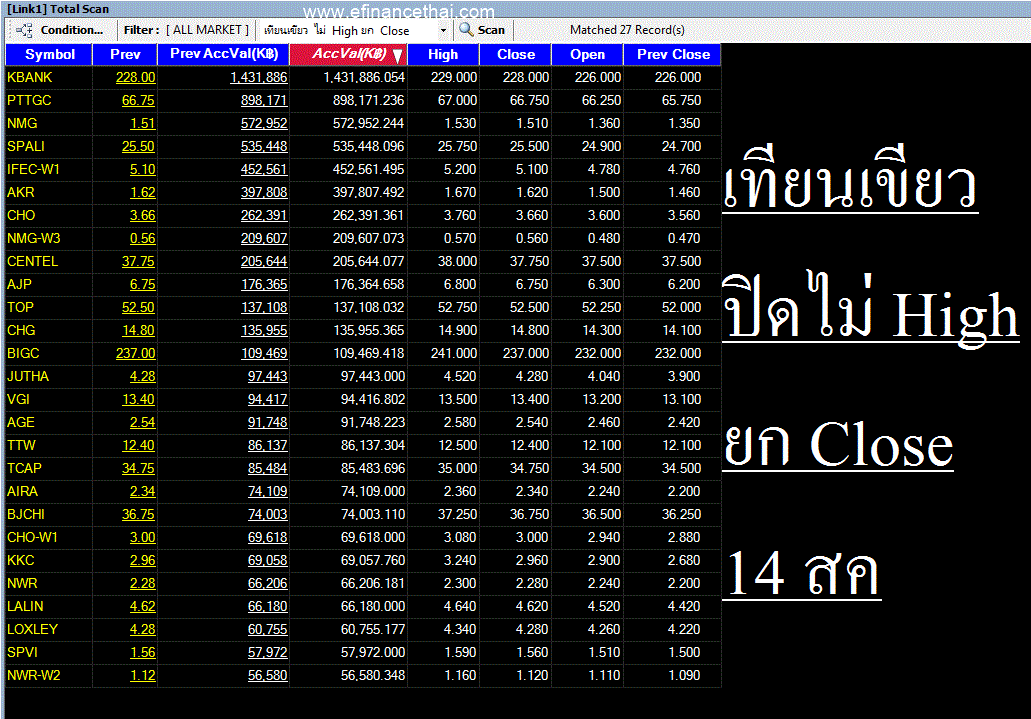This screenshot has width=1031, height=719.
Task: Select the High ยก Close template field
Action: (348, 30)
